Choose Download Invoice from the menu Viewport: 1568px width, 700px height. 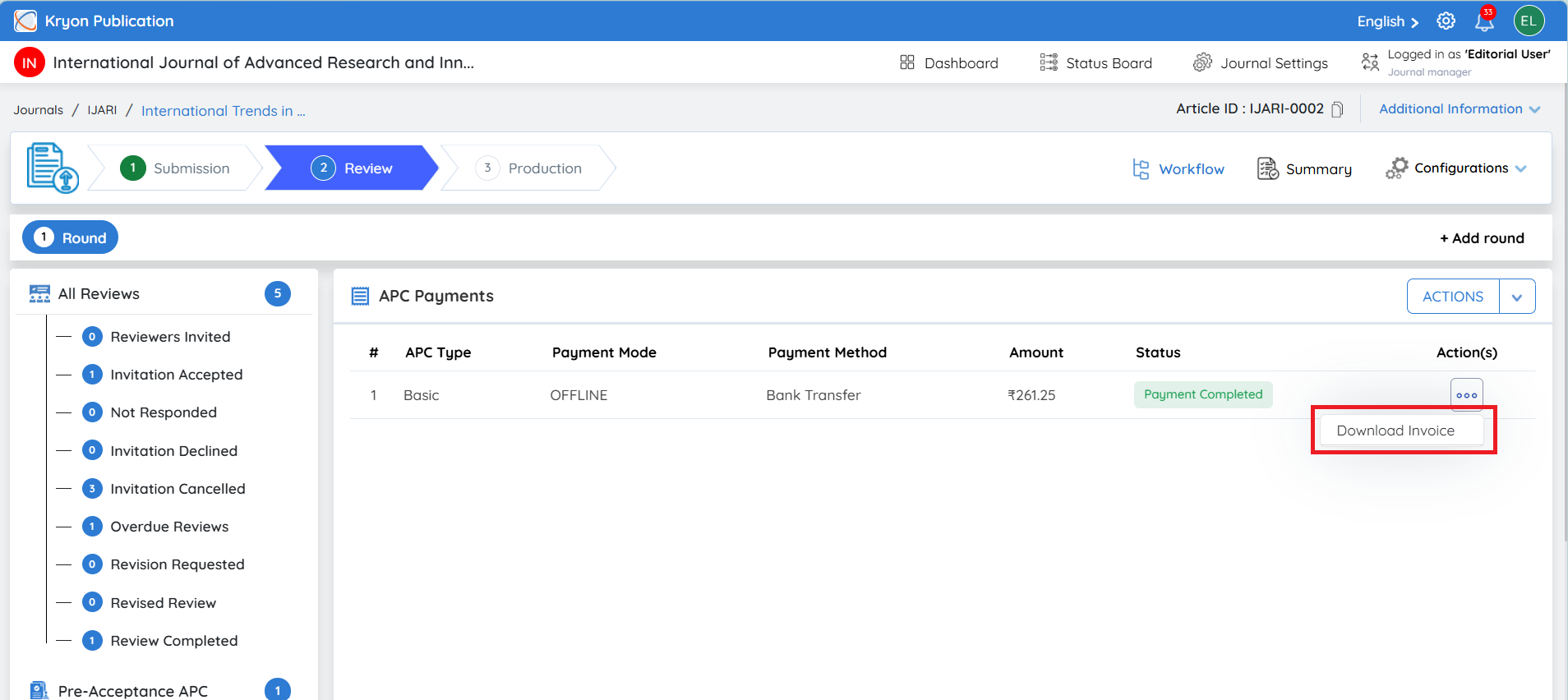tap(1402, 431)
